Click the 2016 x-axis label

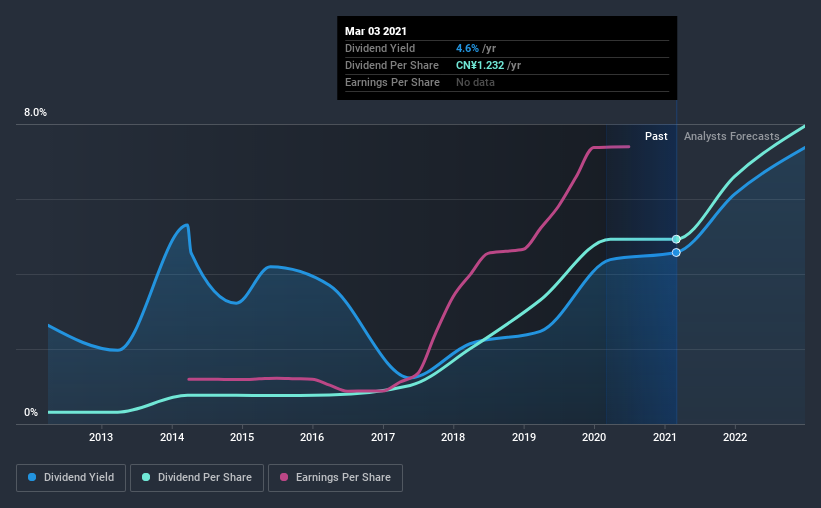[312, 437]
